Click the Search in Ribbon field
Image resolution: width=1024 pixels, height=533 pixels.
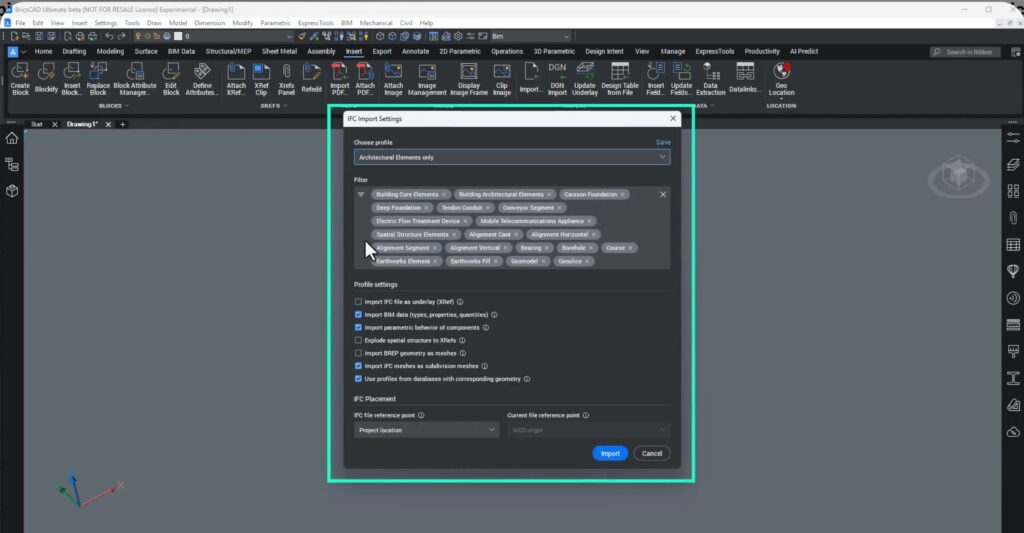point(965,52)
